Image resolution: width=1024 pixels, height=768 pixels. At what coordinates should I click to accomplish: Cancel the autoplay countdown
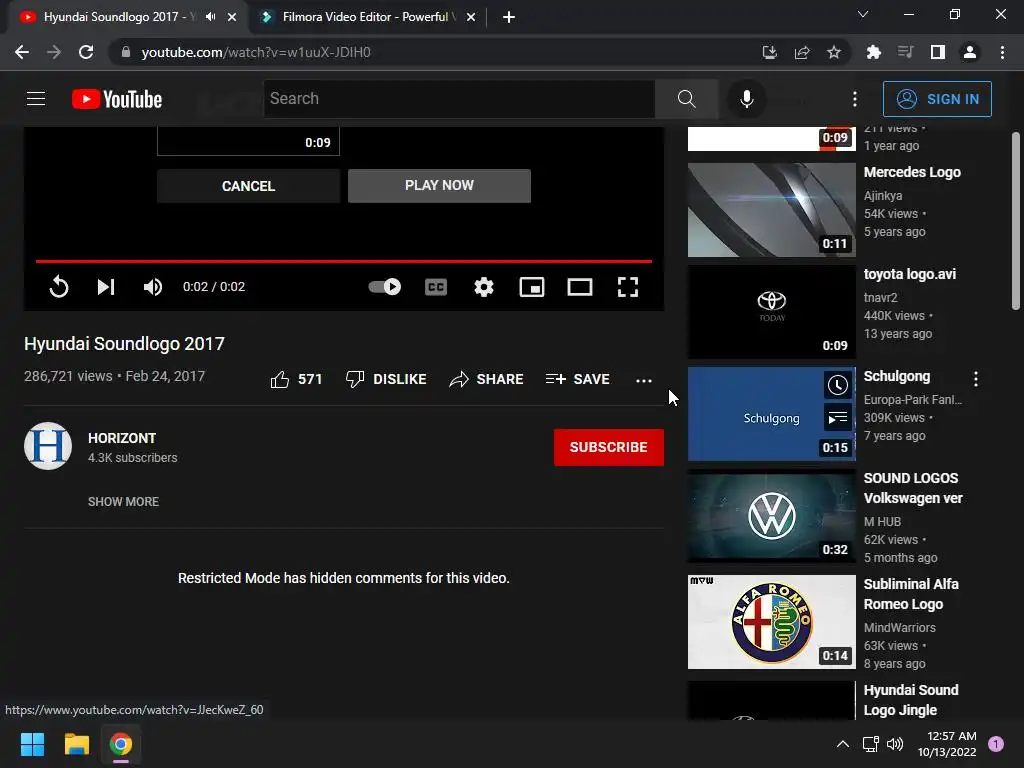[248, 186]
